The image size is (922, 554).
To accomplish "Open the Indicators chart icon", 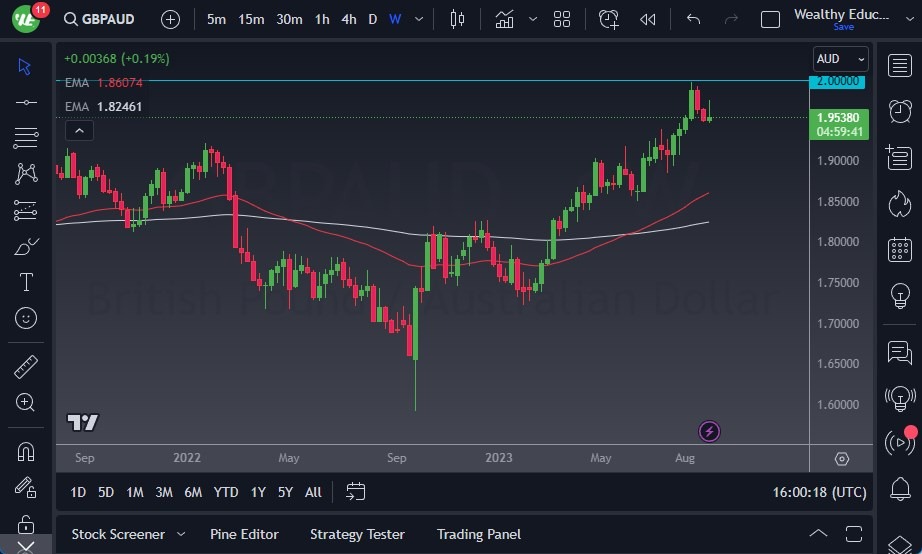I will [x=505, y=19].
